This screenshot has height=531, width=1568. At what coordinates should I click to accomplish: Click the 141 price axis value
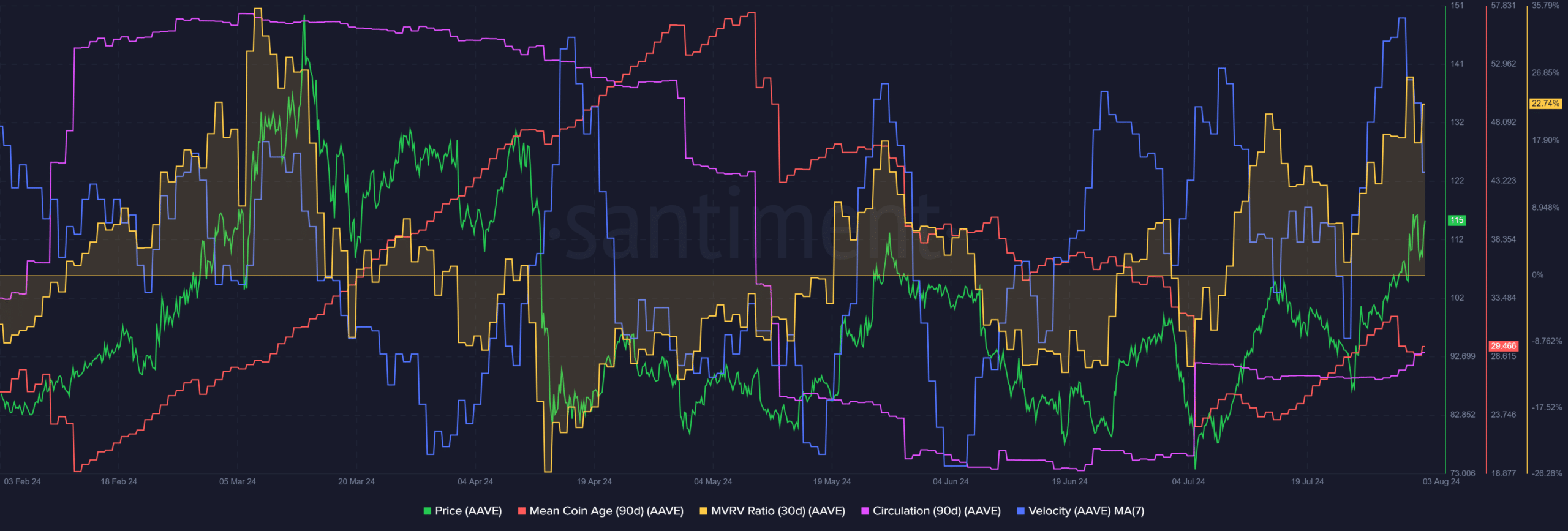1457,64
